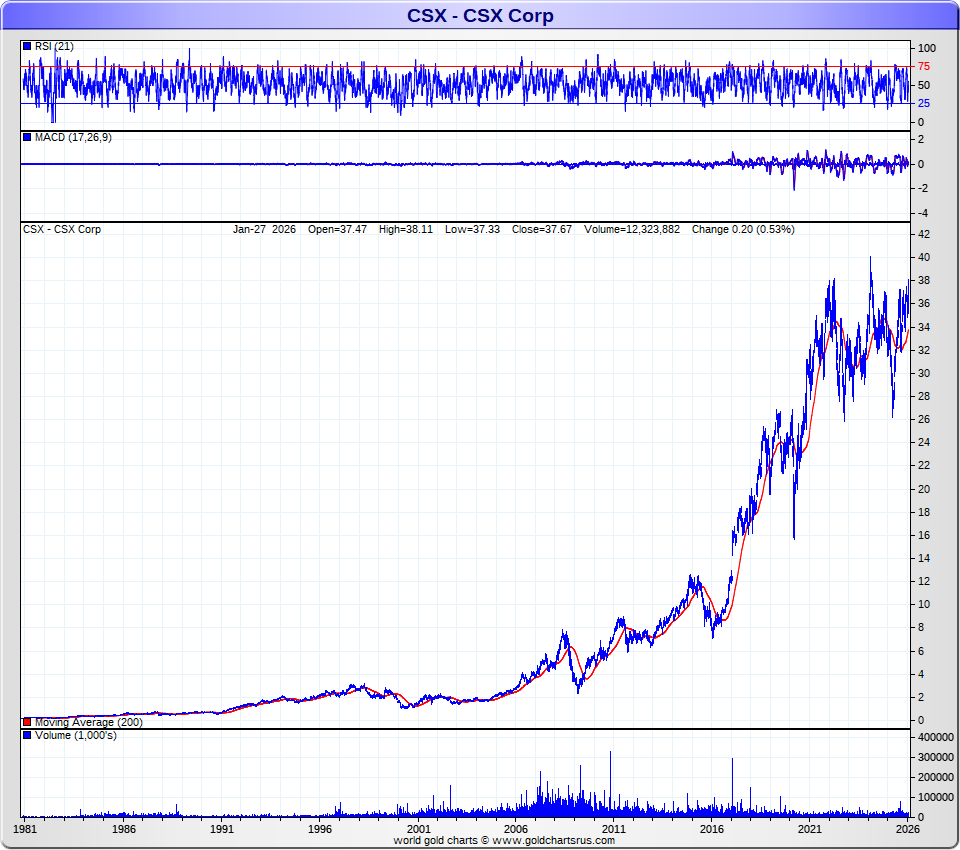960x850 pixels.
Task: Click the blue Volume legend square
Action: pos(27,735)
